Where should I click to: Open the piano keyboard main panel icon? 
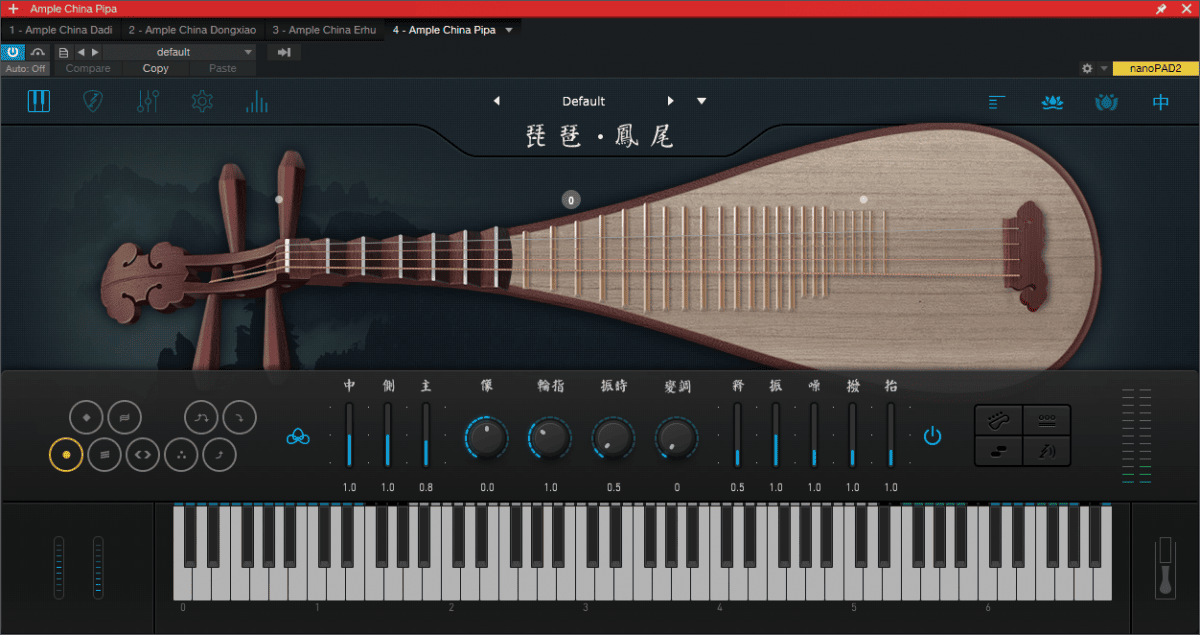pos(39,101)
